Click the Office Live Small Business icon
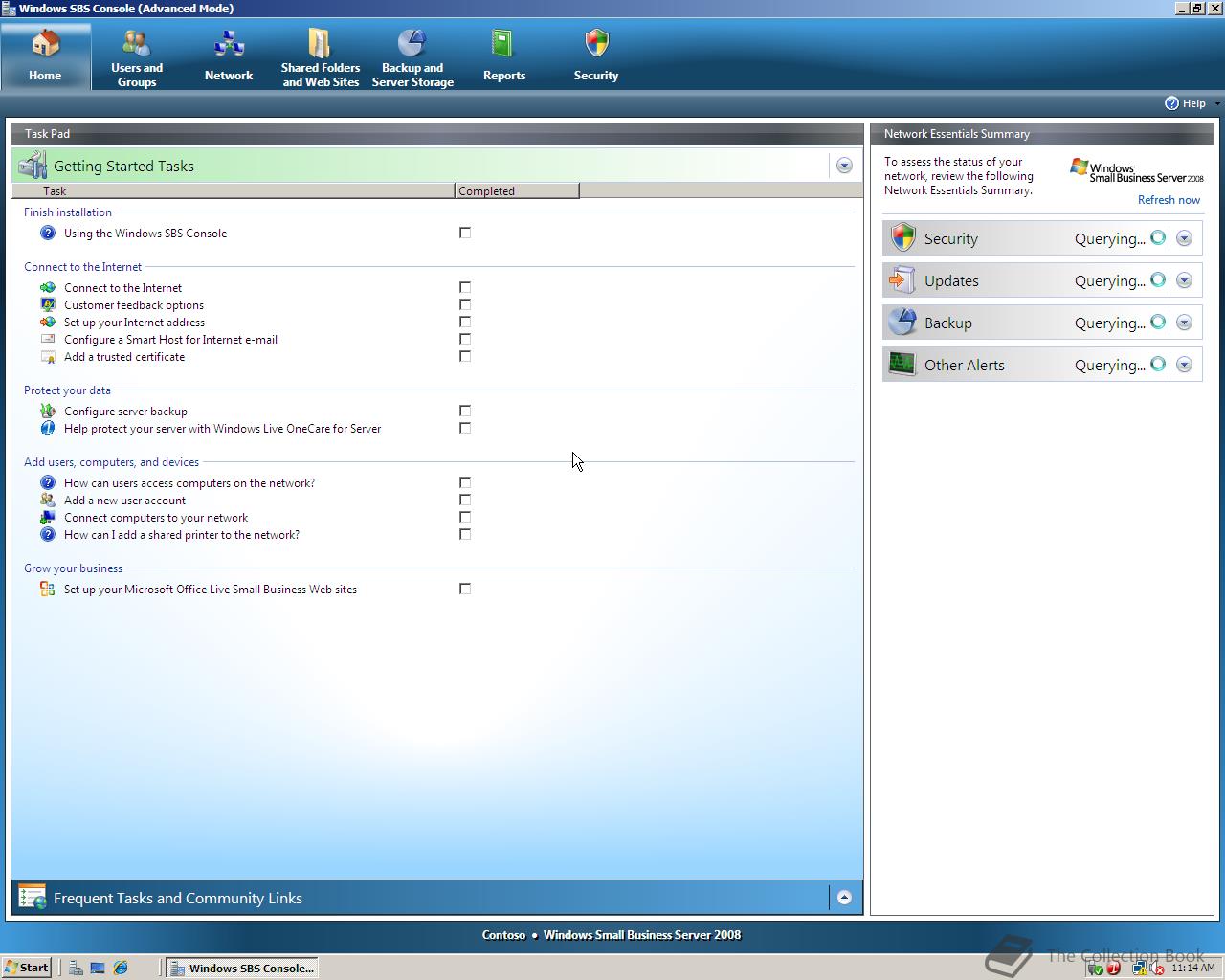 tap(48, 589)
